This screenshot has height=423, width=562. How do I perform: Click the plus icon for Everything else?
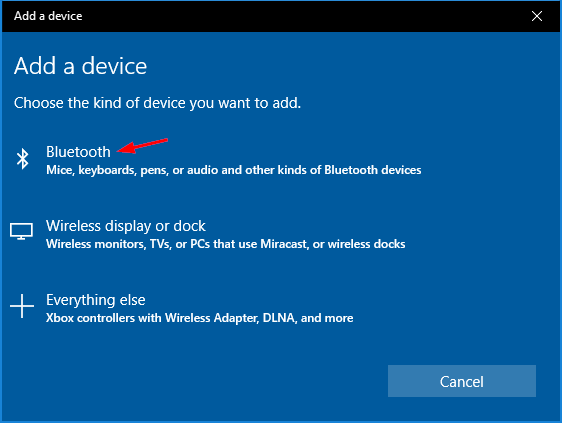(22, 306)
